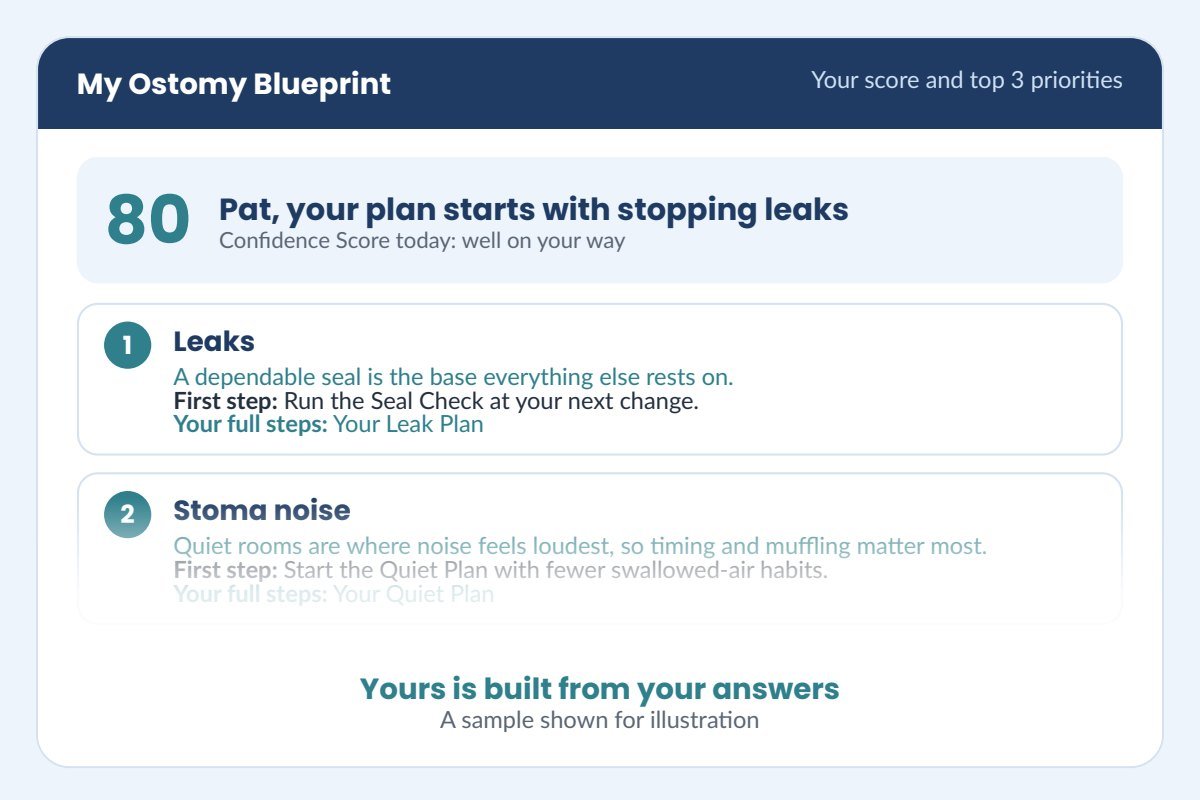Click the 'Your full steps:' label under Stoma noise

[x=251, y=594]
